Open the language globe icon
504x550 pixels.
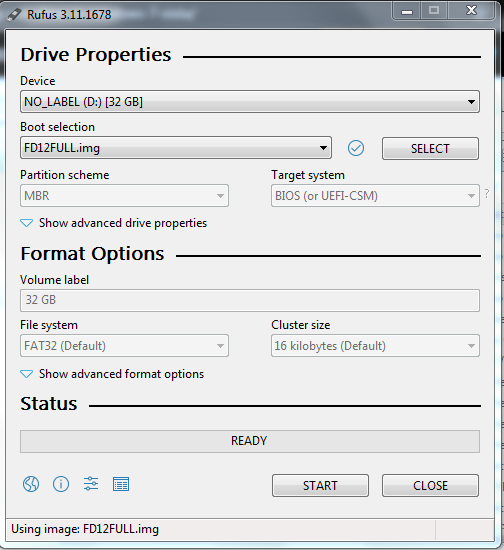pyautogui.click(x=31, y=484)
